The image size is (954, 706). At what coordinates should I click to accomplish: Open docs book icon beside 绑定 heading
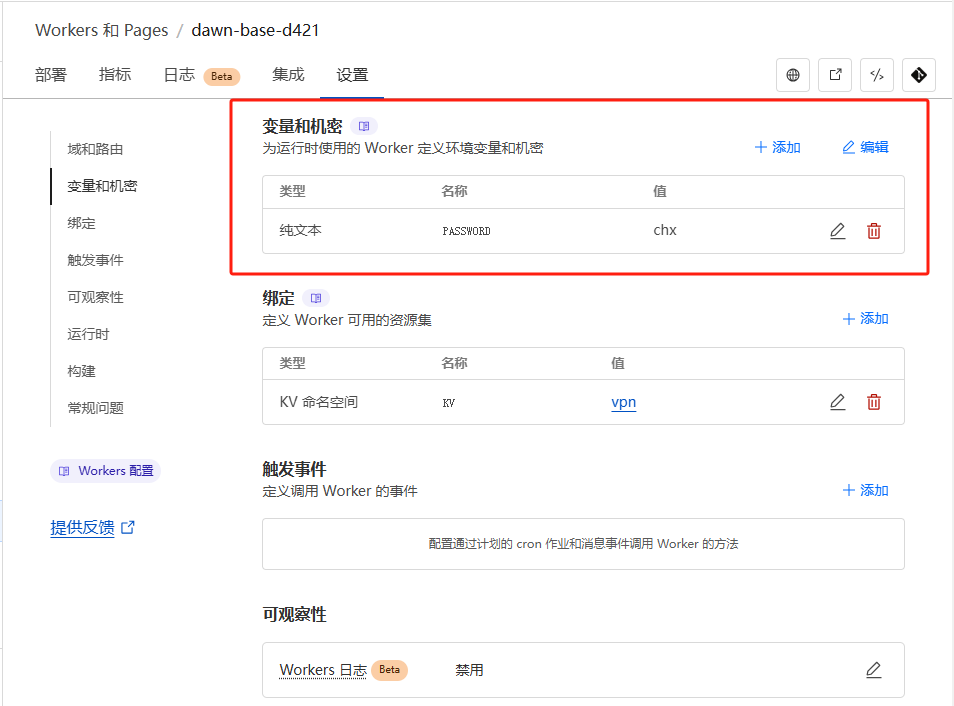tap(316, 298)
